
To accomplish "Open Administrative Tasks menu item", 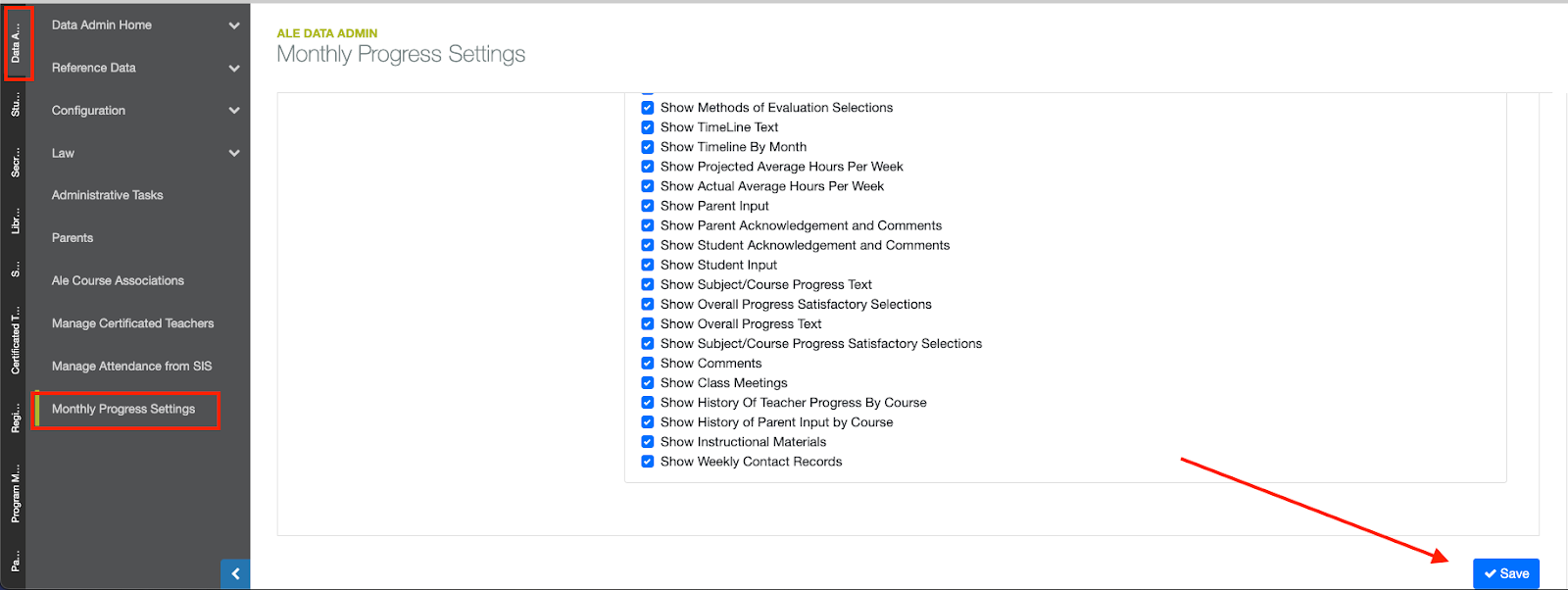I will click(x=108, y=195).
